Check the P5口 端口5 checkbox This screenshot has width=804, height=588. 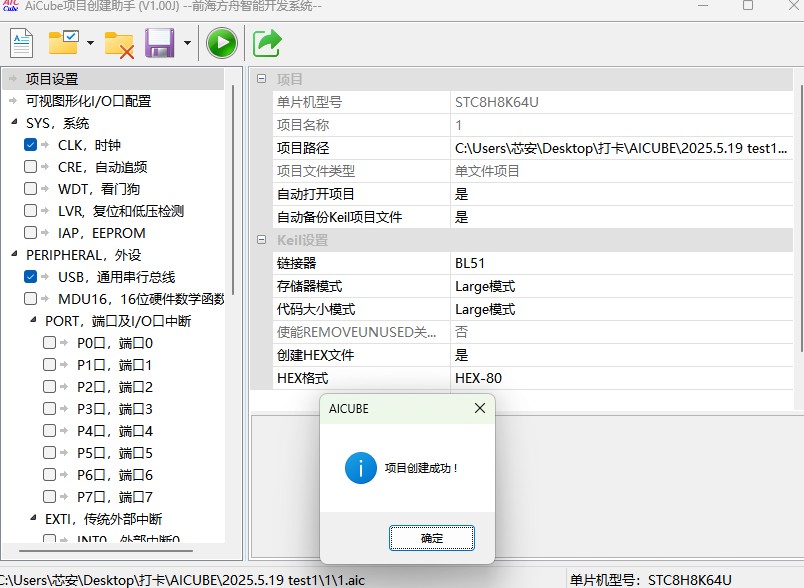pyautogui.click(x=49, y=453)
